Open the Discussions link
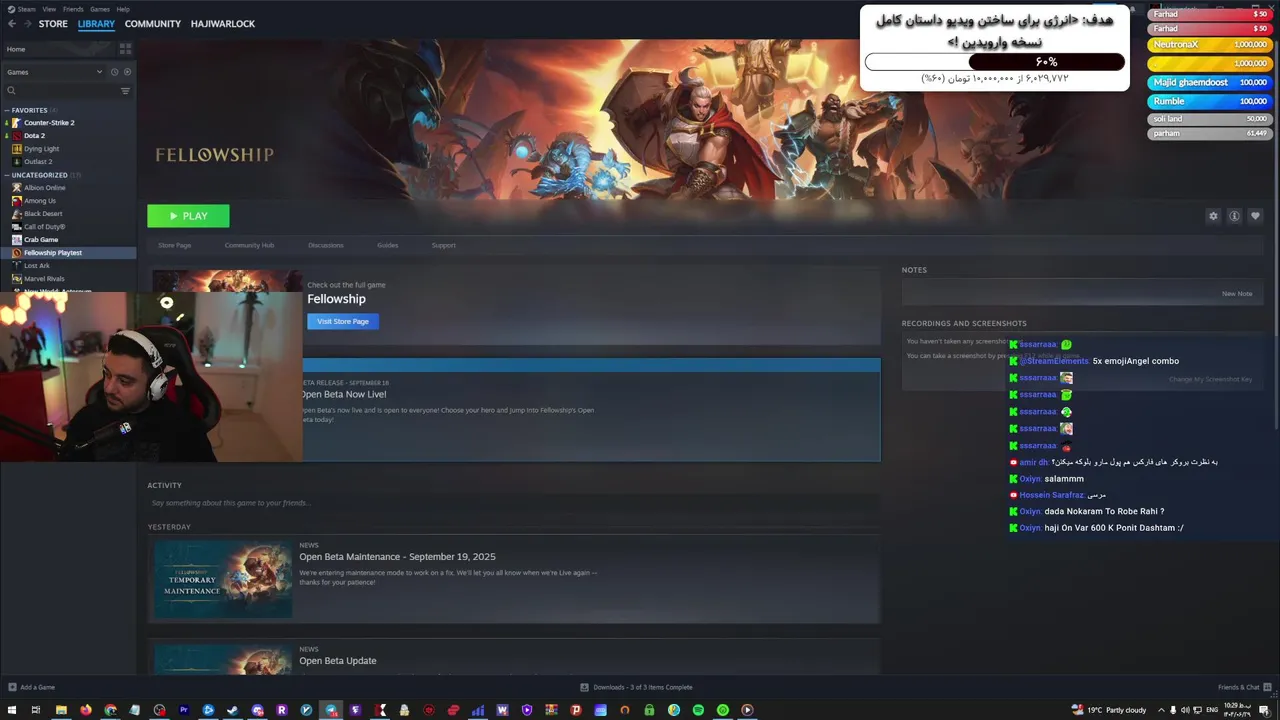 pos(325,245)
